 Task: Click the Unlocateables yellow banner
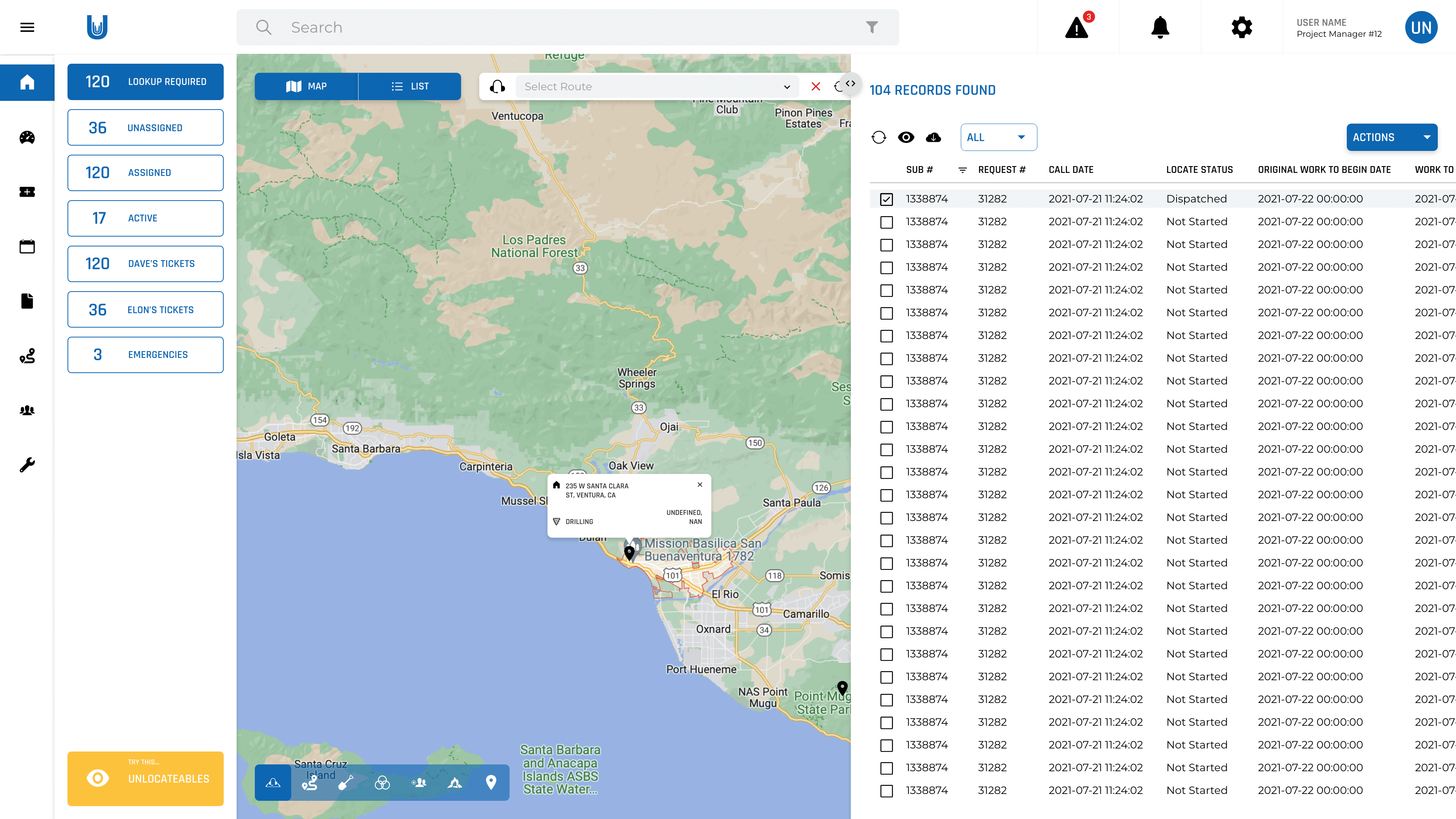145,778
